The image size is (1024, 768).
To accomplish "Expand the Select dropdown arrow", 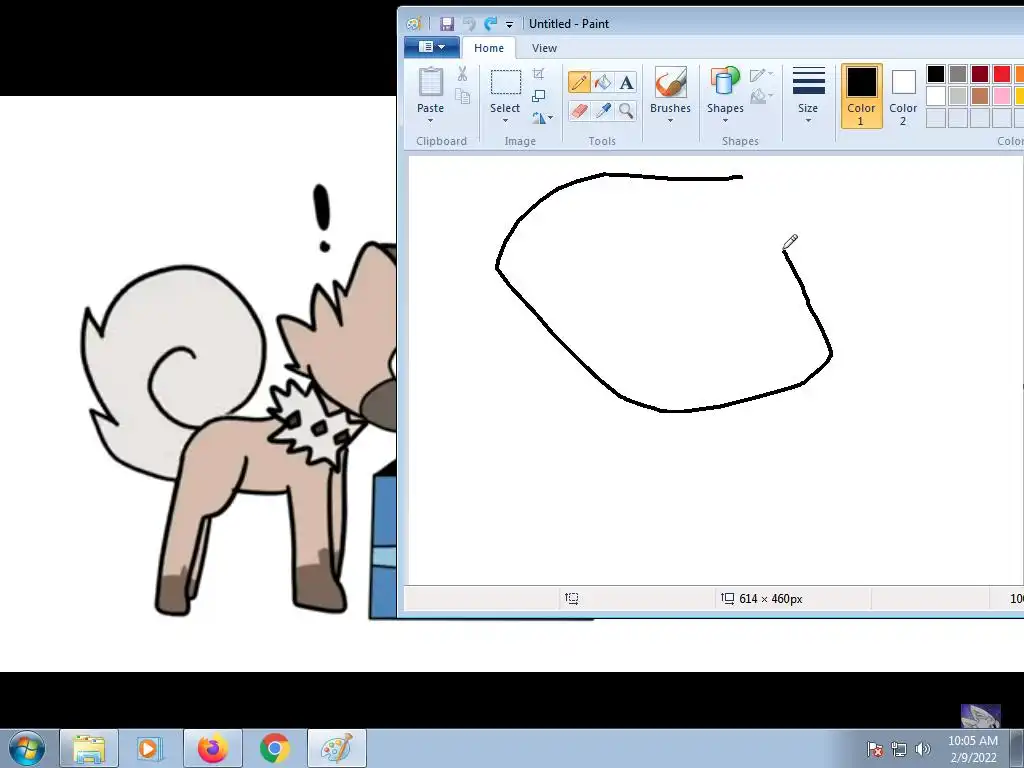I will [x=505, y=121].
